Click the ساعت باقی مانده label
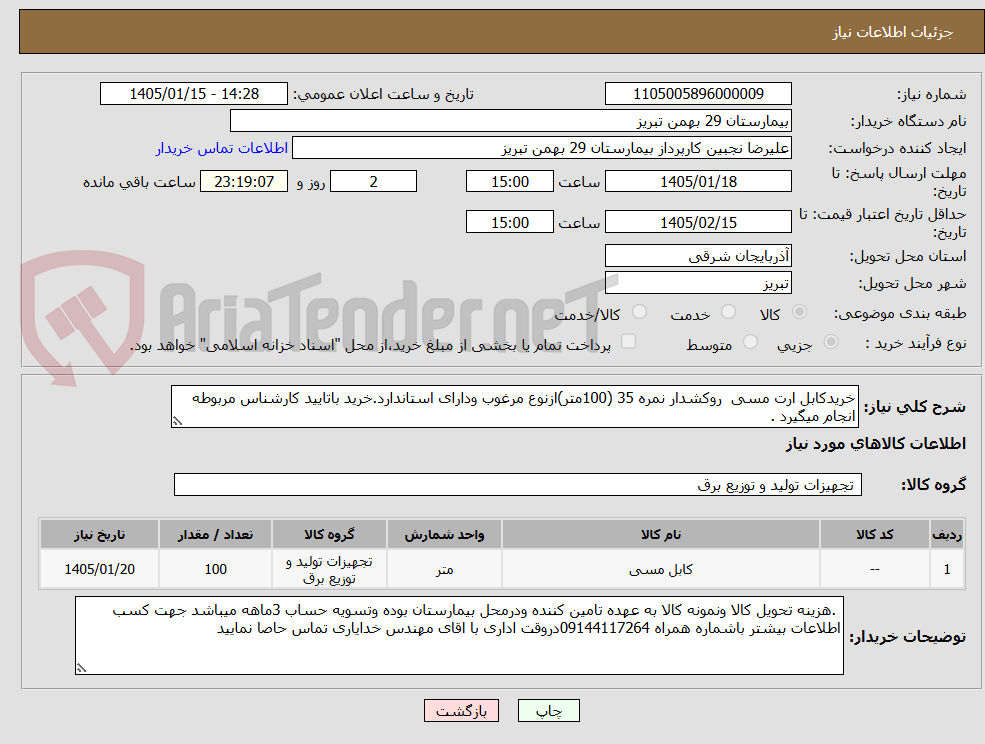This screenshot has height=744, width=985. [139, 182]
